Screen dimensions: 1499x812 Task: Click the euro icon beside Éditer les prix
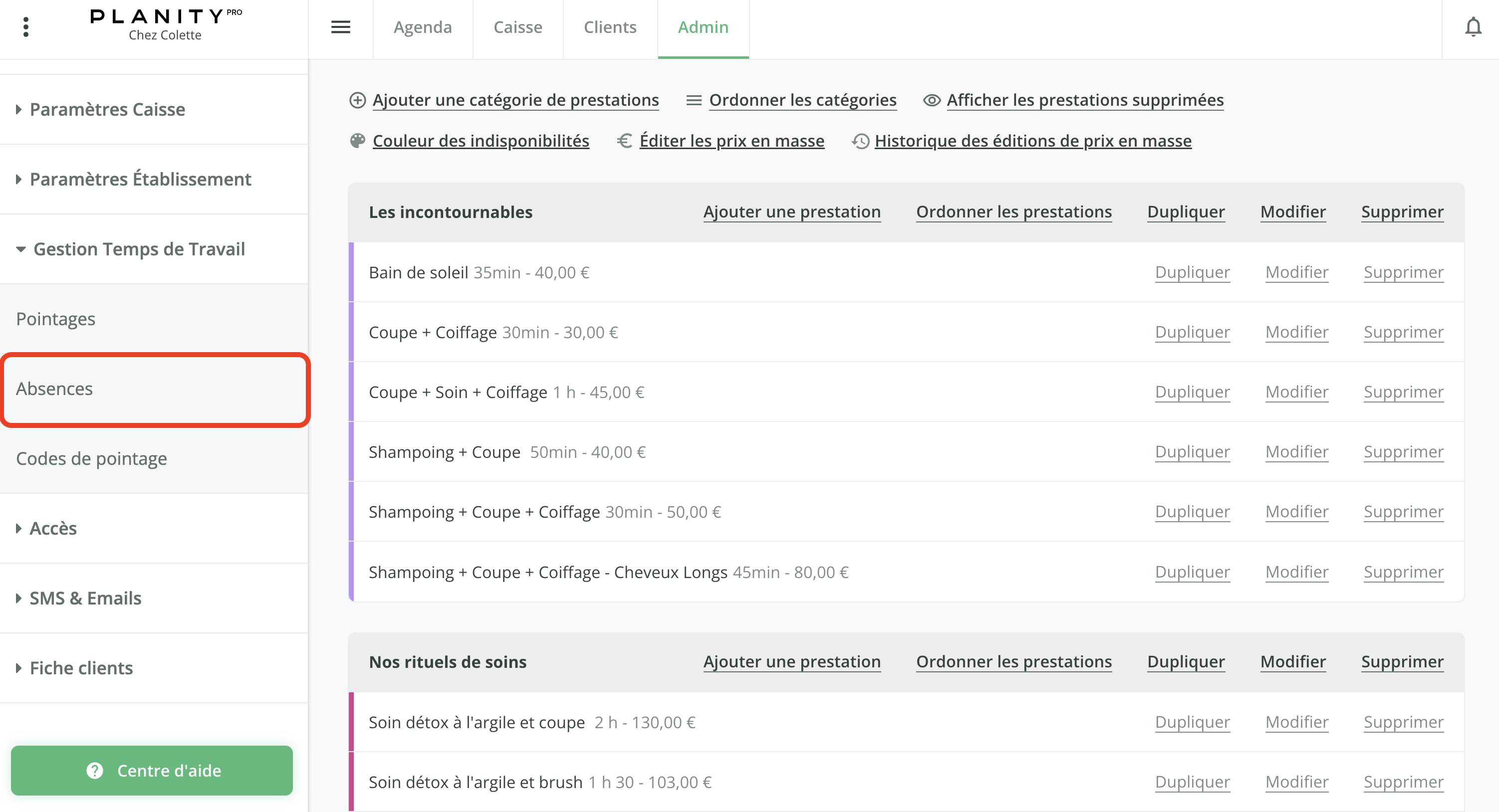click(x=624, y=140)
